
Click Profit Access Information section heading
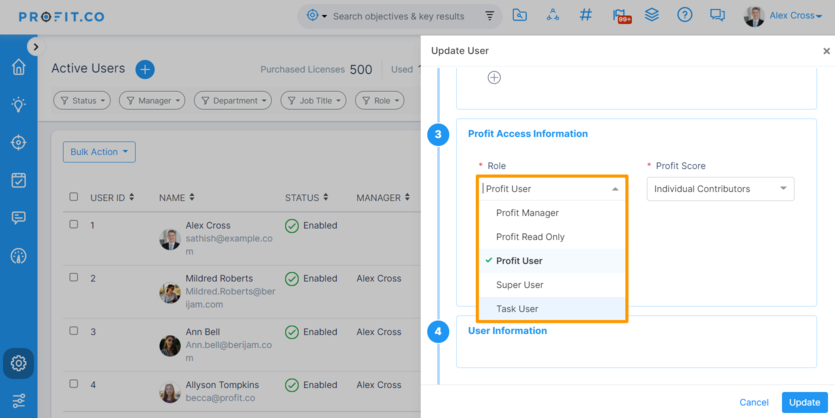[x=528, y=134]
